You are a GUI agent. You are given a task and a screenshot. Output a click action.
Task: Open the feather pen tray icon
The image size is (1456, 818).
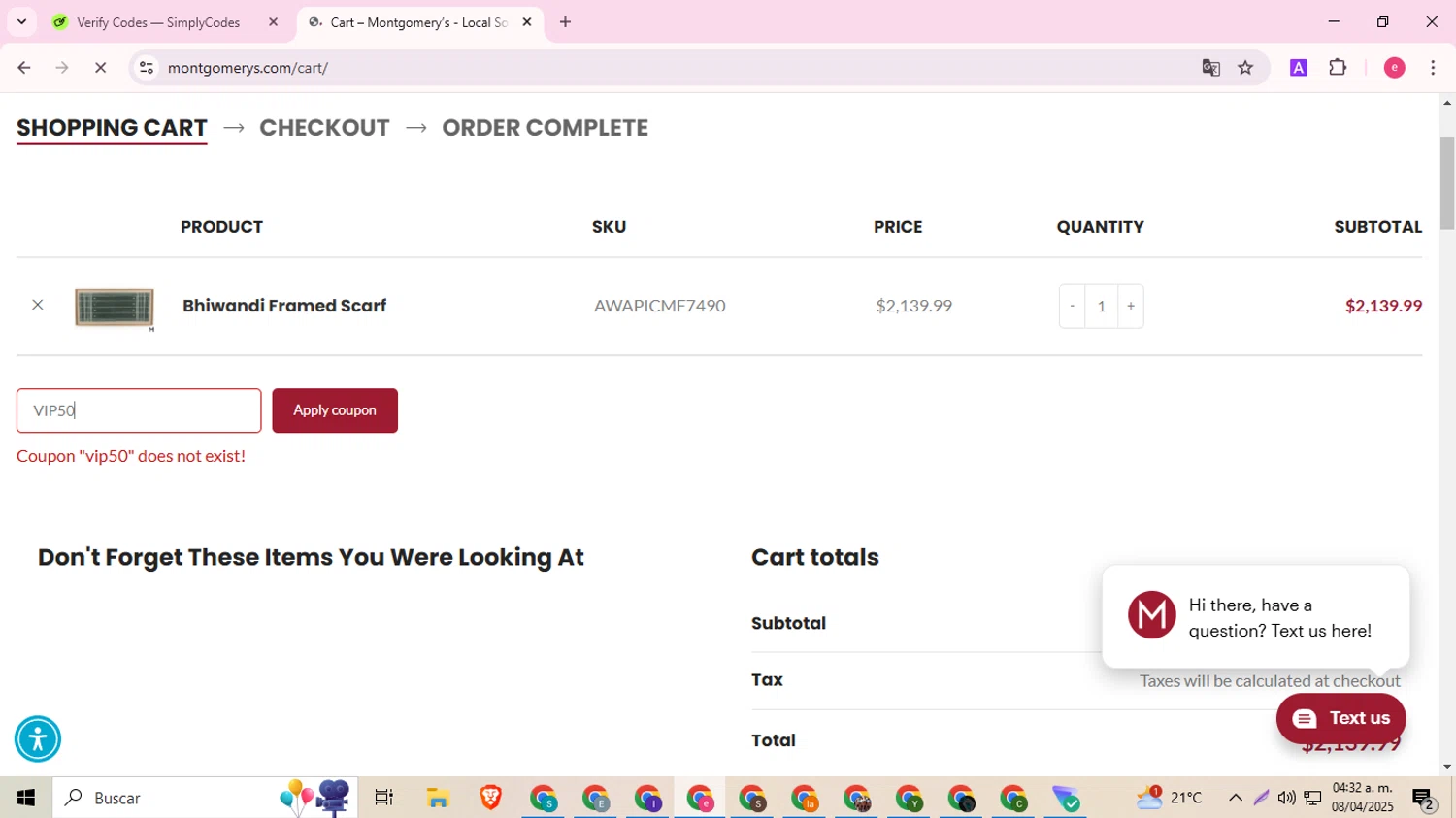tap(1261, 798)
